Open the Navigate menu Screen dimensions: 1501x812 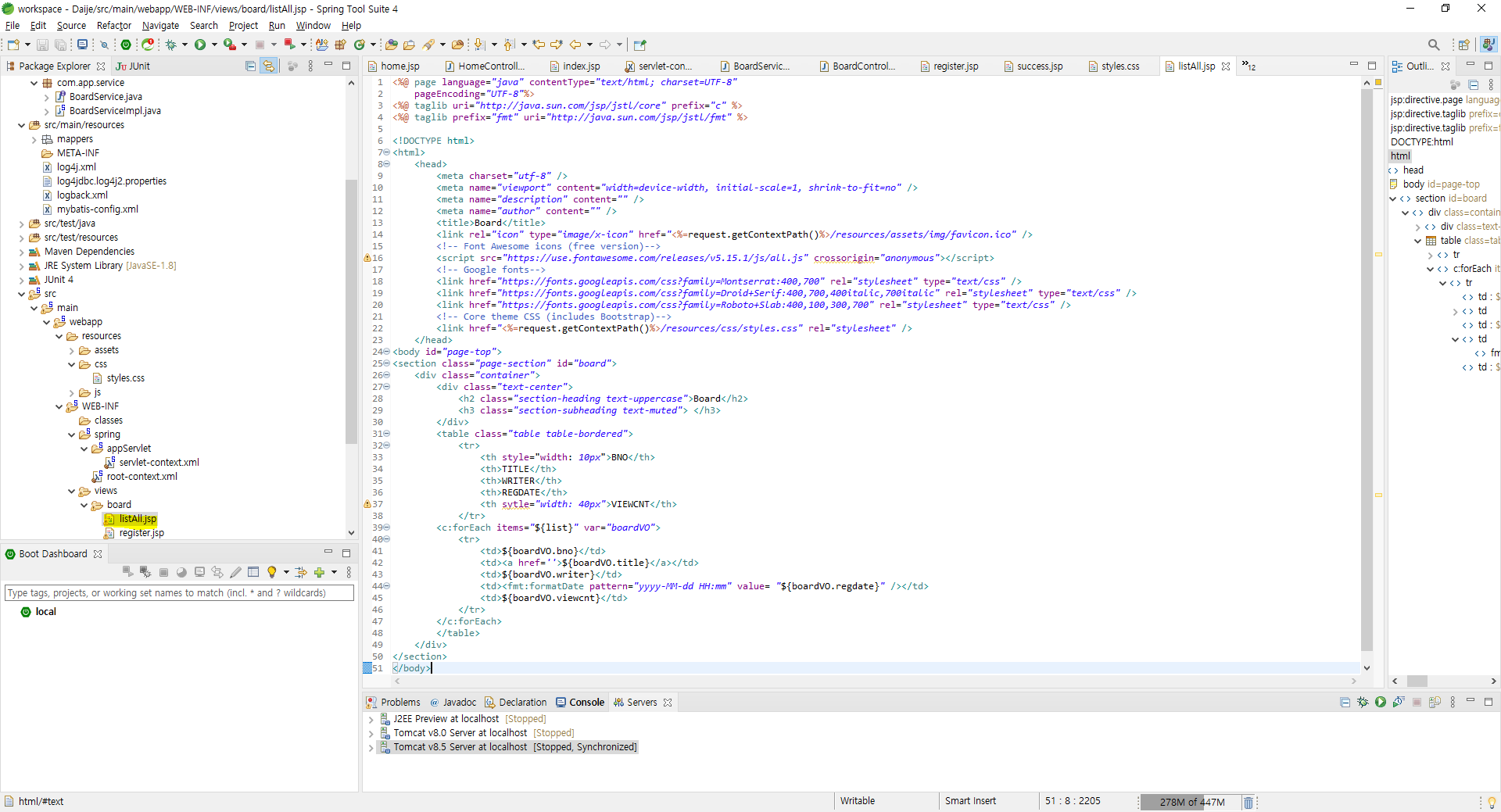pyautogui.click(x=160, y=26)
